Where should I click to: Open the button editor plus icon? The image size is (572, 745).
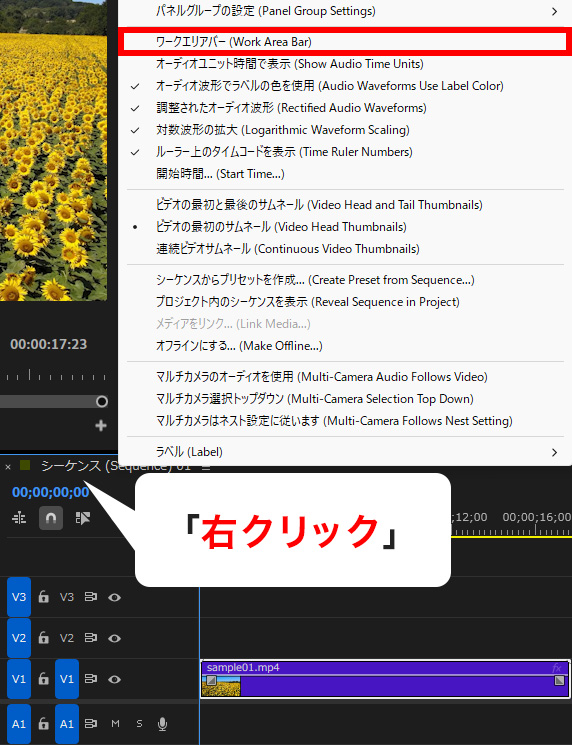(x=101, y=425)
